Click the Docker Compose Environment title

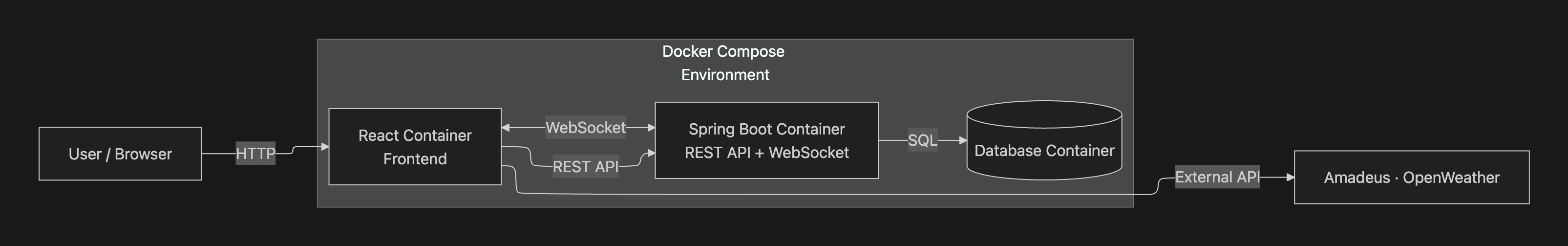pos(724,63)
